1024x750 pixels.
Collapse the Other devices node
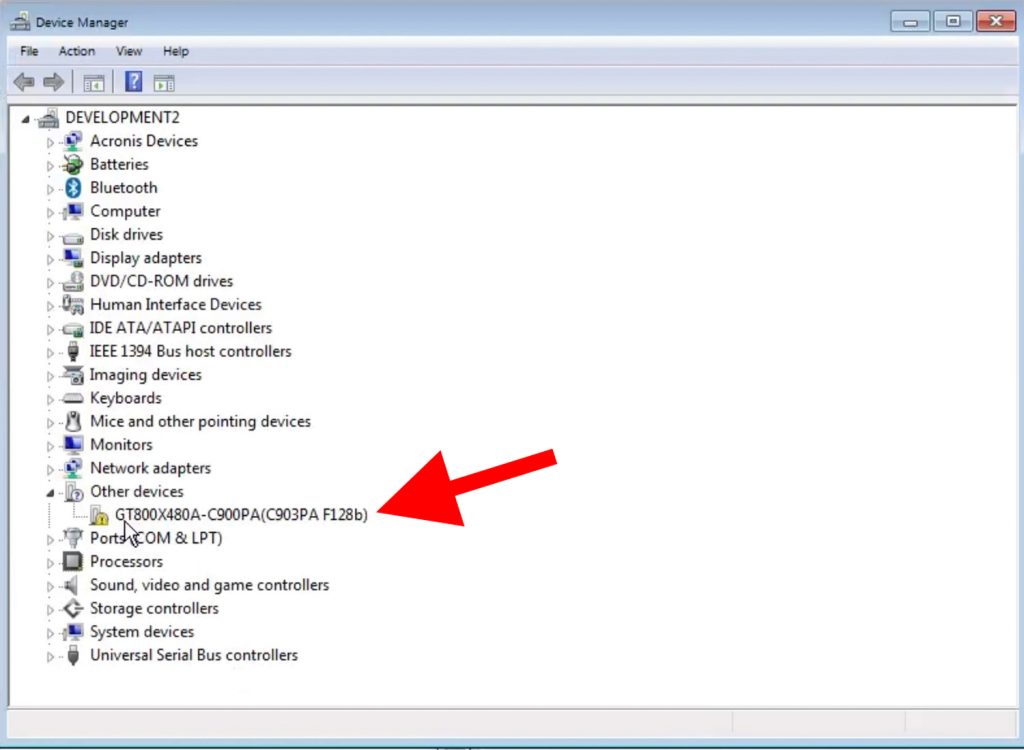(50, 492)
